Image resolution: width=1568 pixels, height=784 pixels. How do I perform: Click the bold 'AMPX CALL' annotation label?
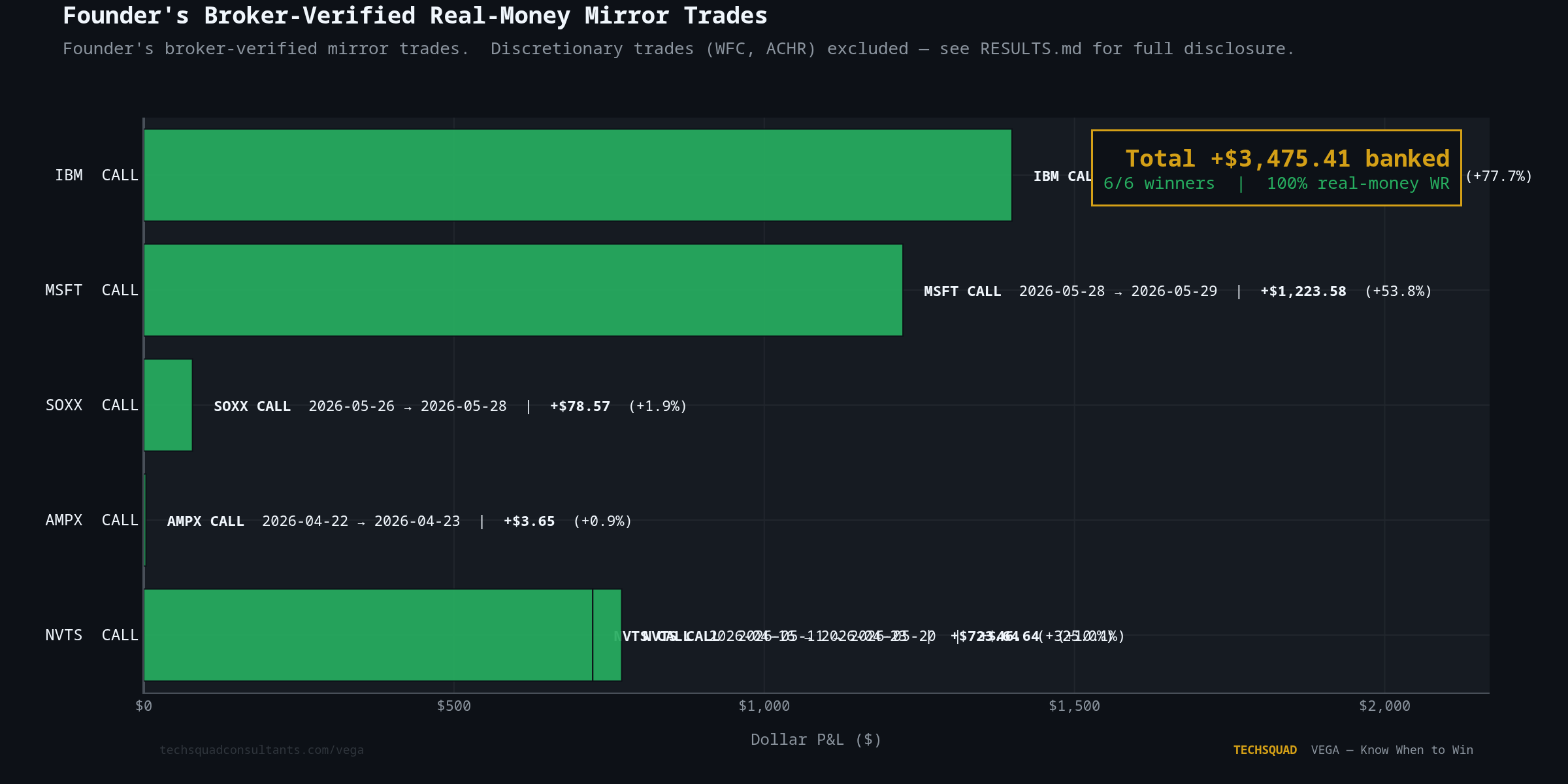click(205, 521)
